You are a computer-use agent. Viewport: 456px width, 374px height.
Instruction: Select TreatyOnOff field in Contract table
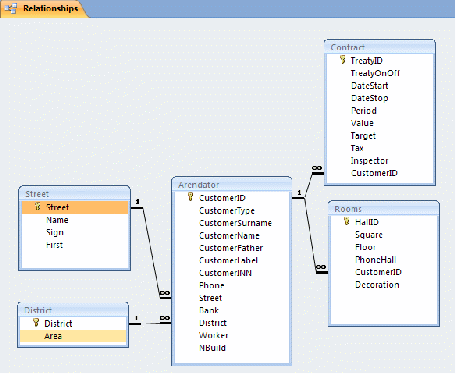pyautogui.click(x=375, y=73)
